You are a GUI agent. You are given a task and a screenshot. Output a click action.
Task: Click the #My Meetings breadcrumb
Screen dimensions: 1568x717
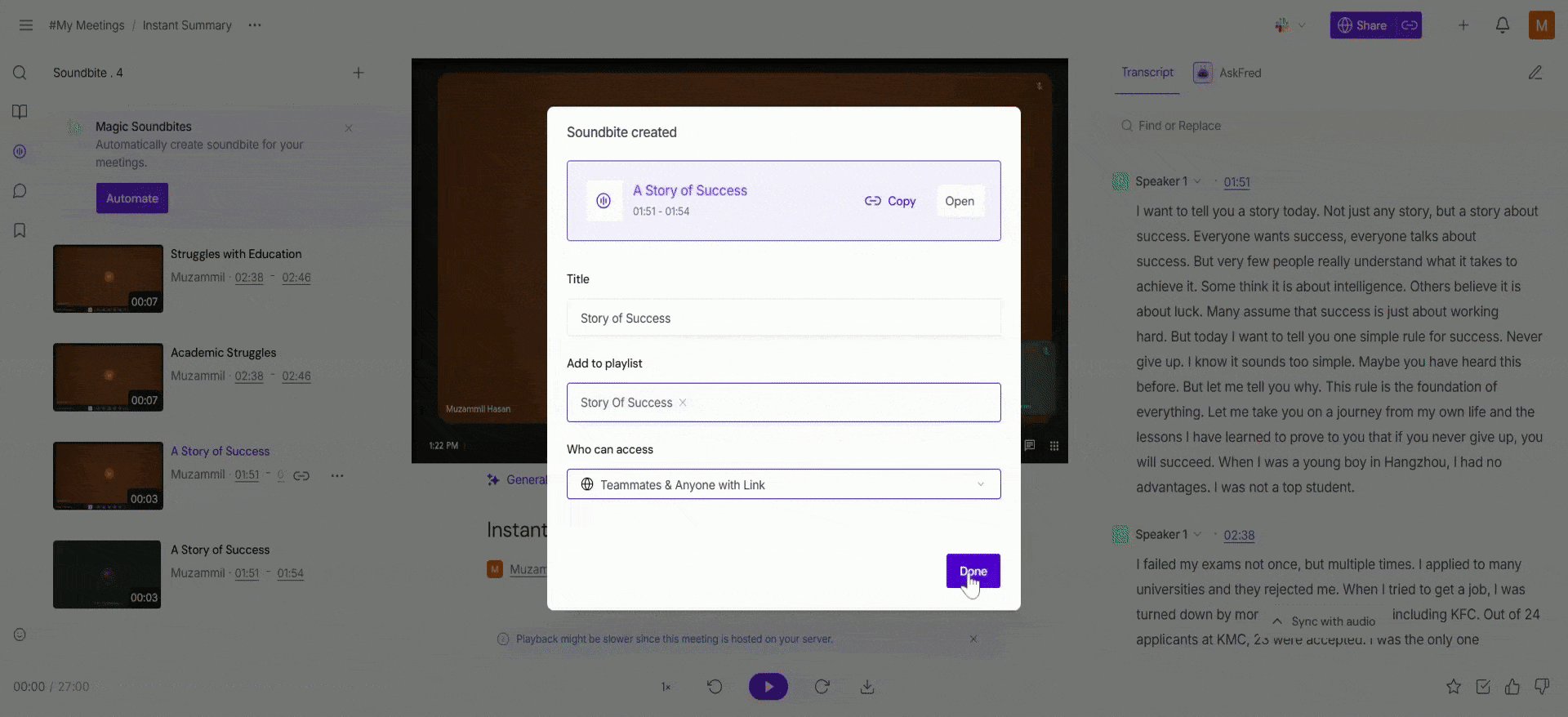click(x=87, y=25)
